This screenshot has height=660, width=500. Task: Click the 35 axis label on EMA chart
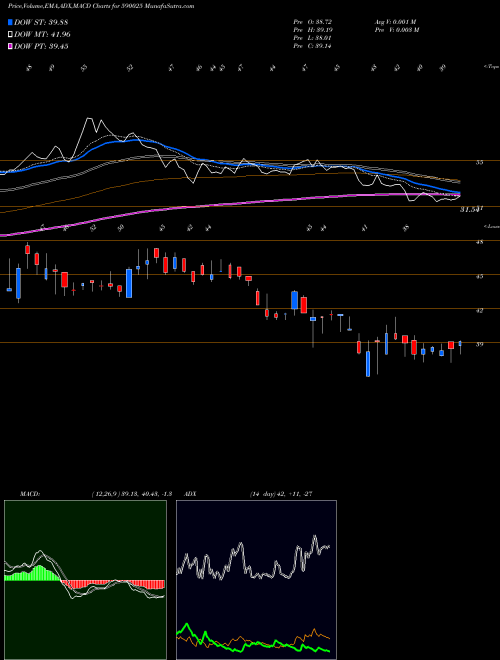pos(479,162)
